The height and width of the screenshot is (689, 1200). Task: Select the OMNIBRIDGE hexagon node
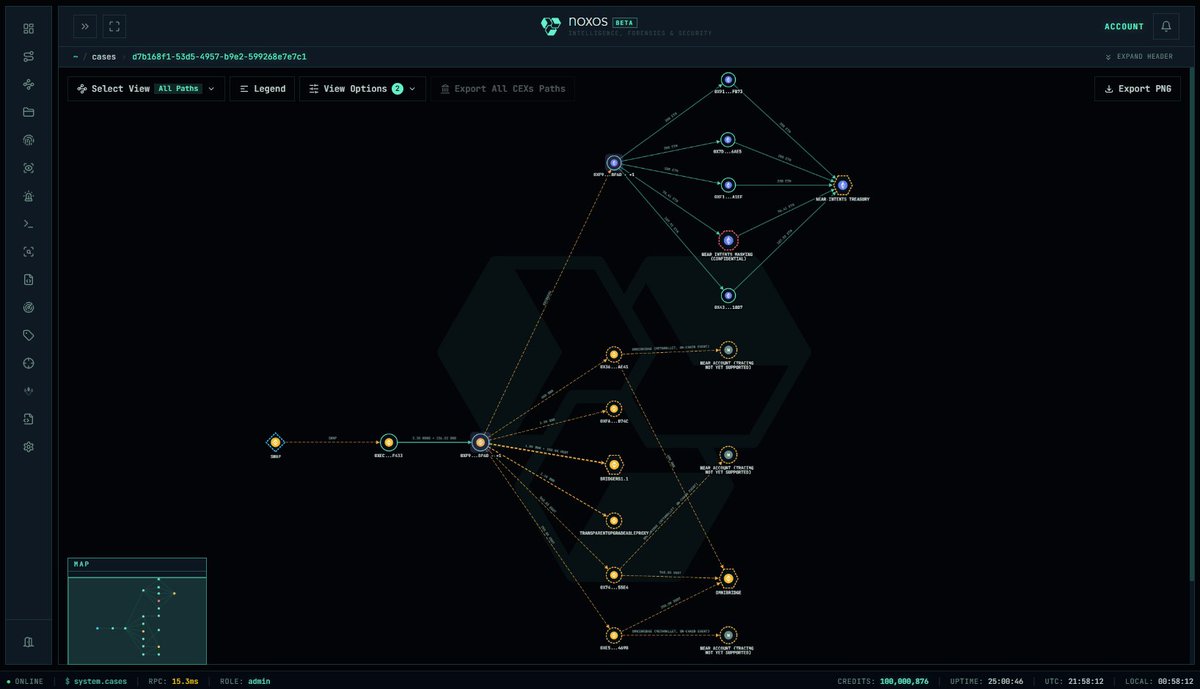pyautogui.click(x=728, y=578)
